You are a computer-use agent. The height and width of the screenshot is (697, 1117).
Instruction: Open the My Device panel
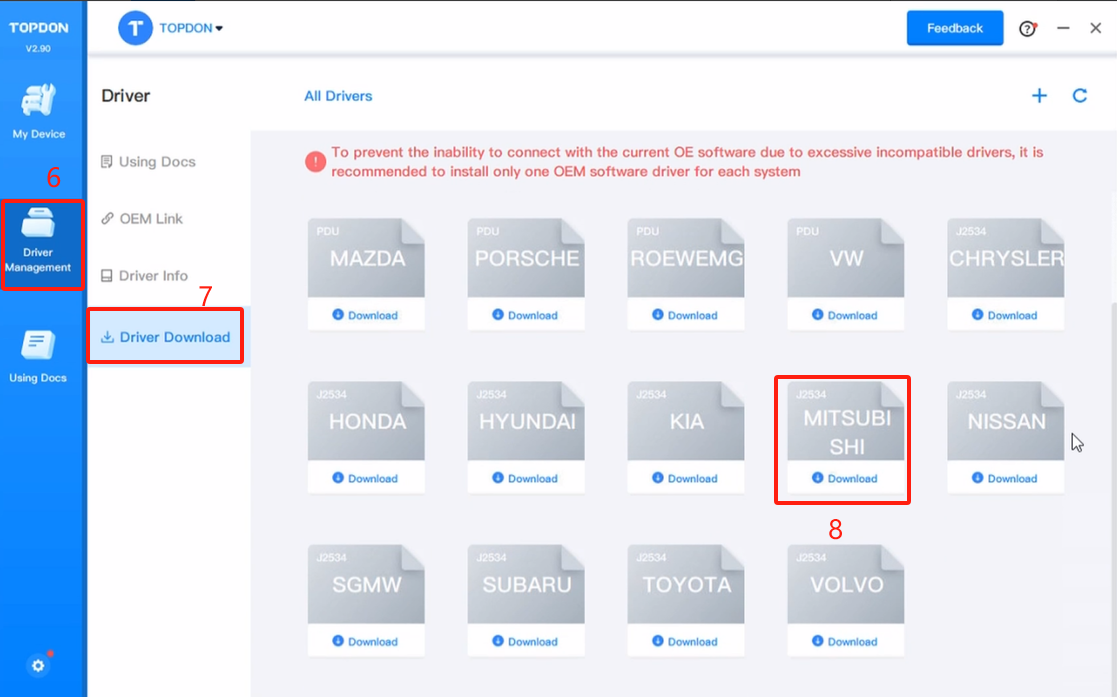[x=40, y=110]
